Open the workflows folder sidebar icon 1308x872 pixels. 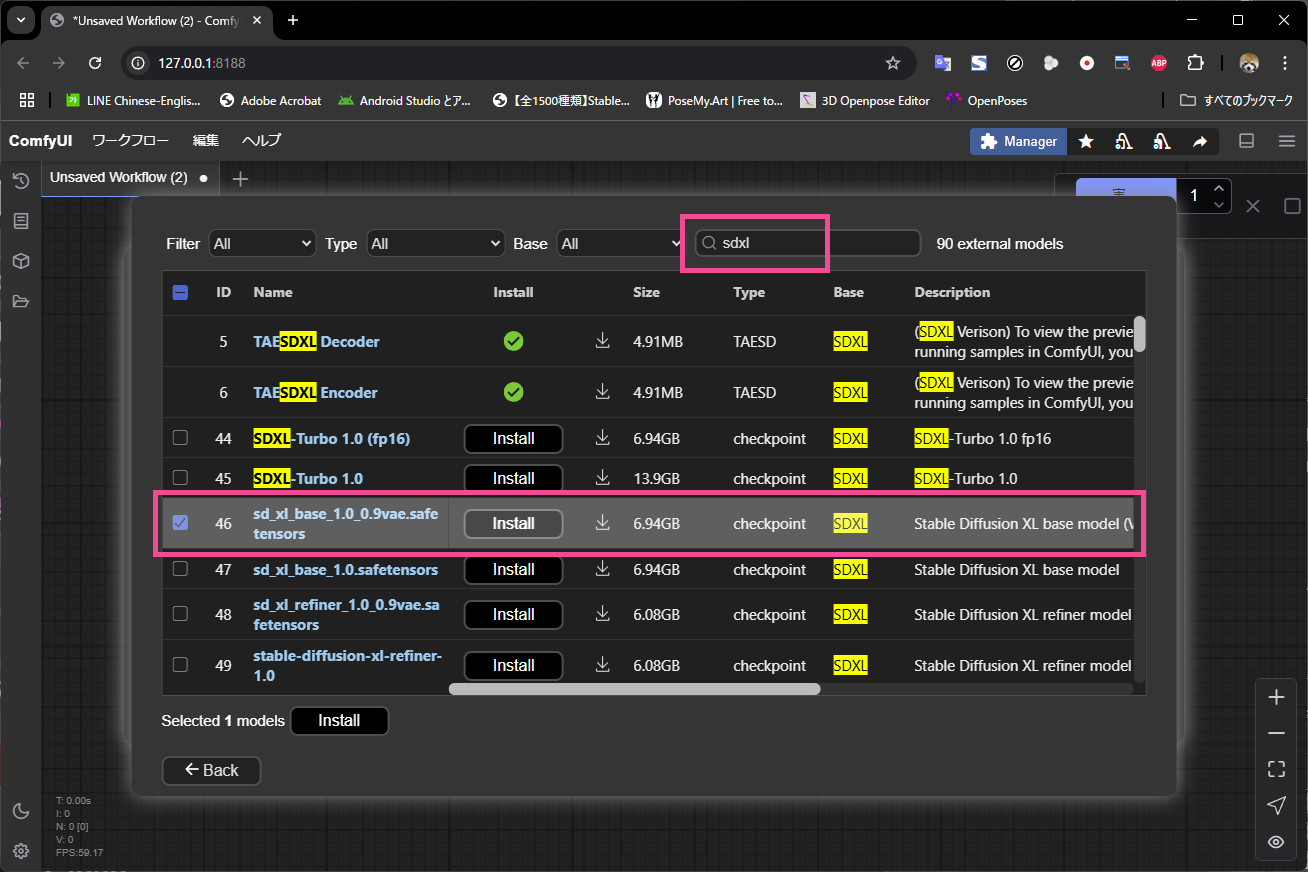point(20,301)
